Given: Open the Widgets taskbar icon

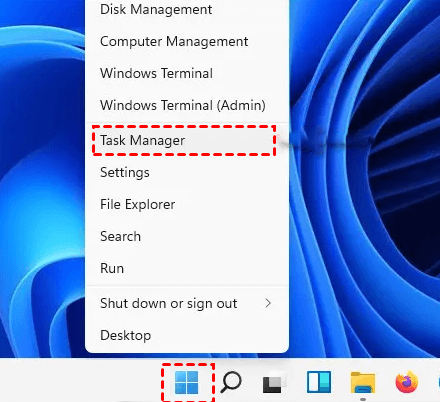Looking at the screenshot, I should [319, 382].
